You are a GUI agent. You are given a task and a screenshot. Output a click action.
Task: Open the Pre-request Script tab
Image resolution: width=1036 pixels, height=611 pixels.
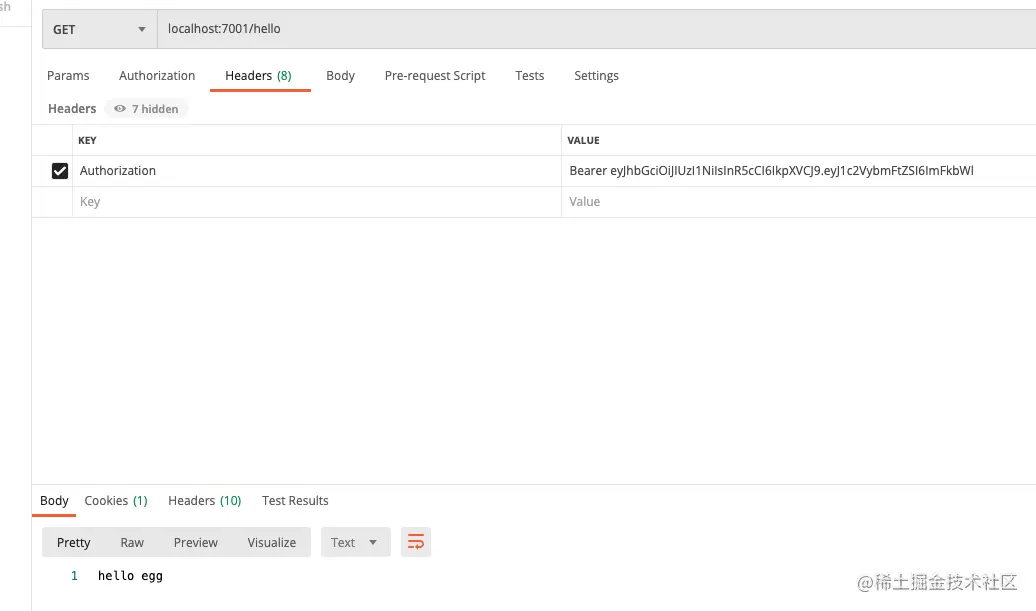coord(435,75)
